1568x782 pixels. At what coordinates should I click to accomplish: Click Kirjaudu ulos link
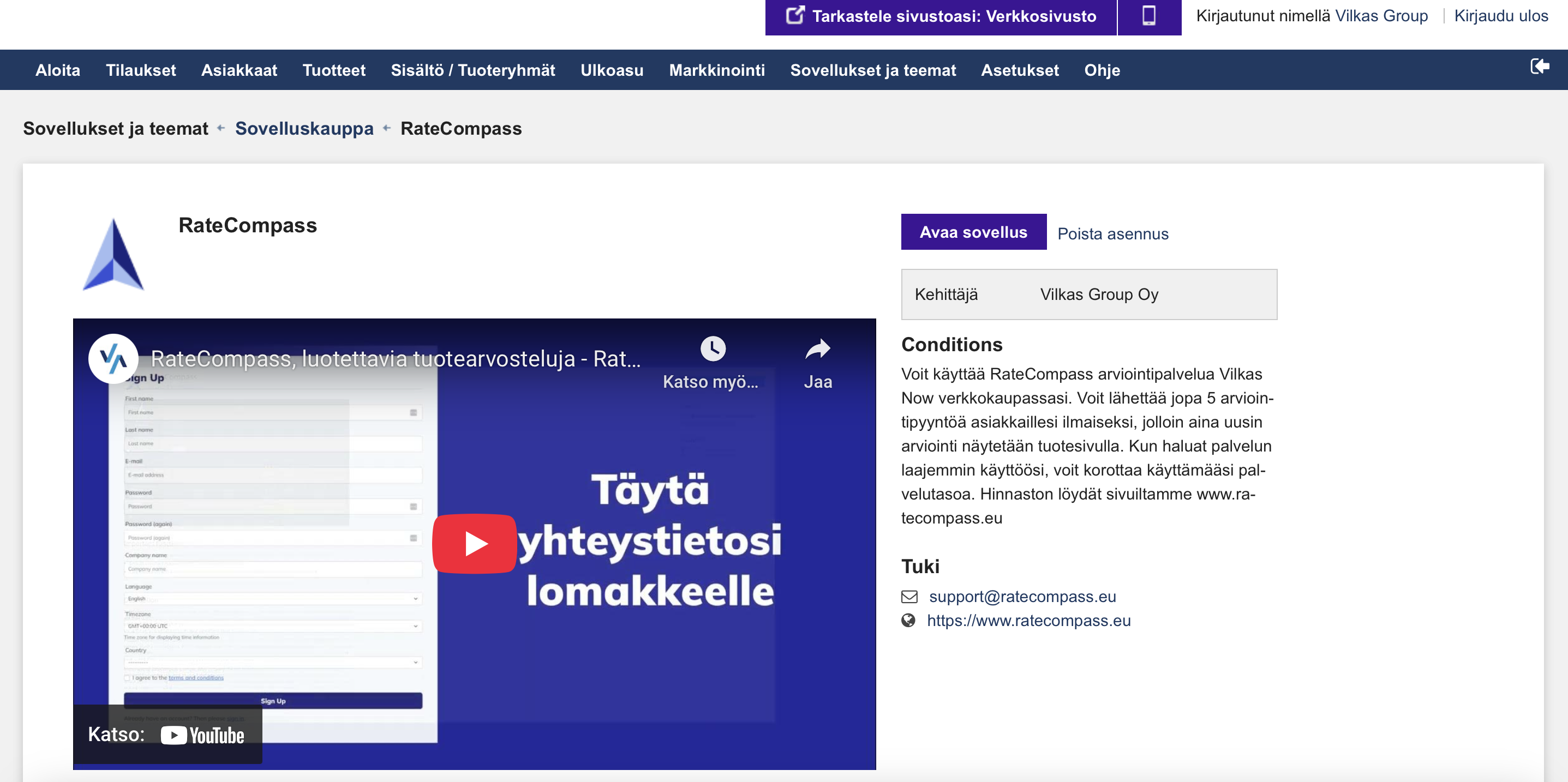[x=1501, y=16]
